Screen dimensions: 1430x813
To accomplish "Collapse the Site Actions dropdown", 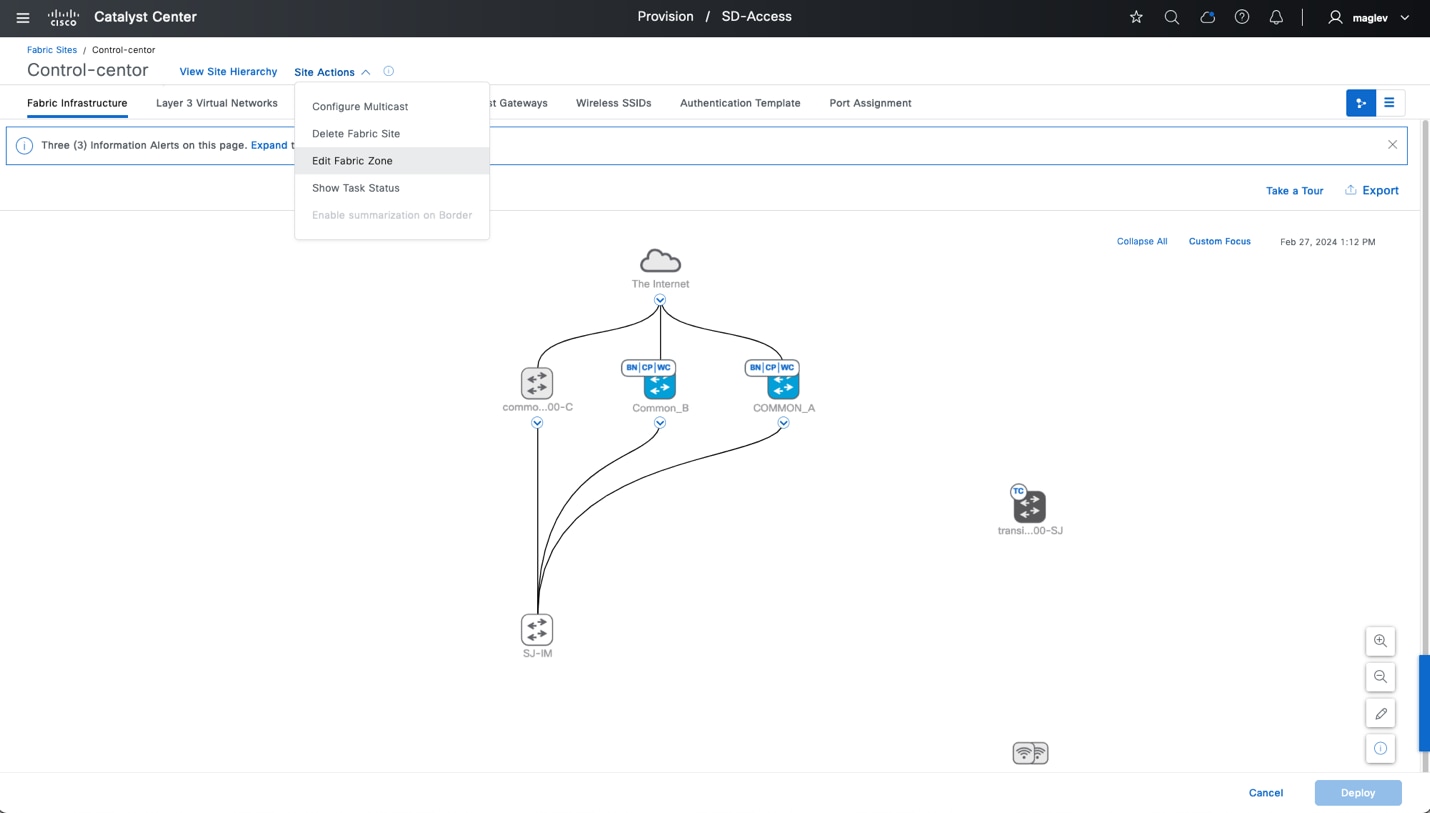I will tap(333, 72).
